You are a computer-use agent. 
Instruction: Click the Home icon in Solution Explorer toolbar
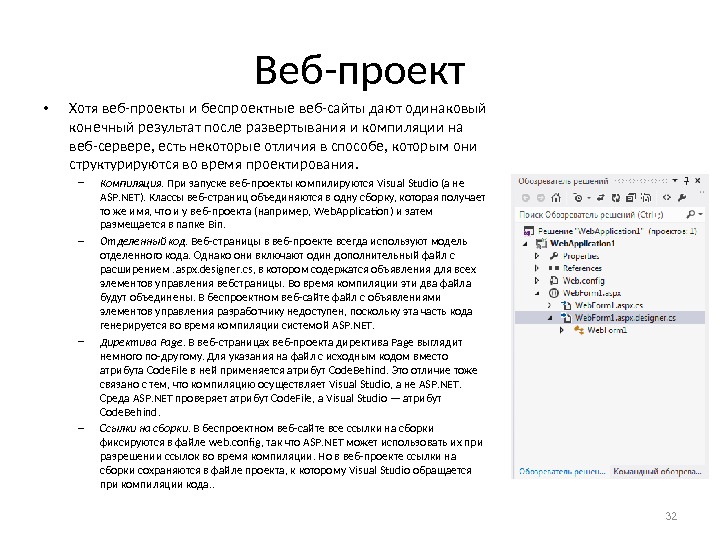click(556, 197)
